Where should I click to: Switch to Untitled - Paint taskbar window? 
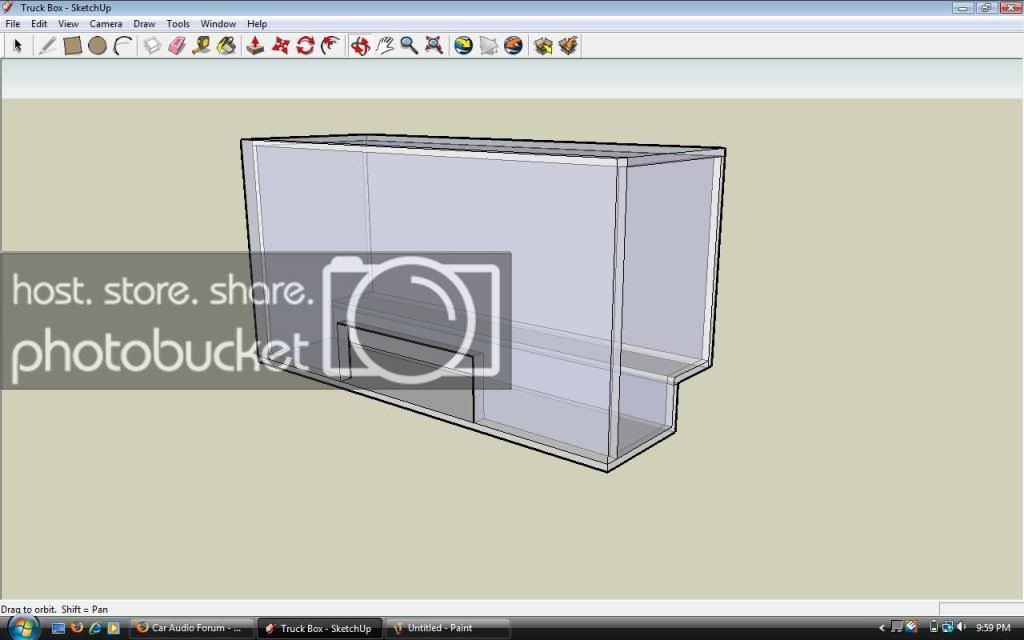tap(447, 628)
